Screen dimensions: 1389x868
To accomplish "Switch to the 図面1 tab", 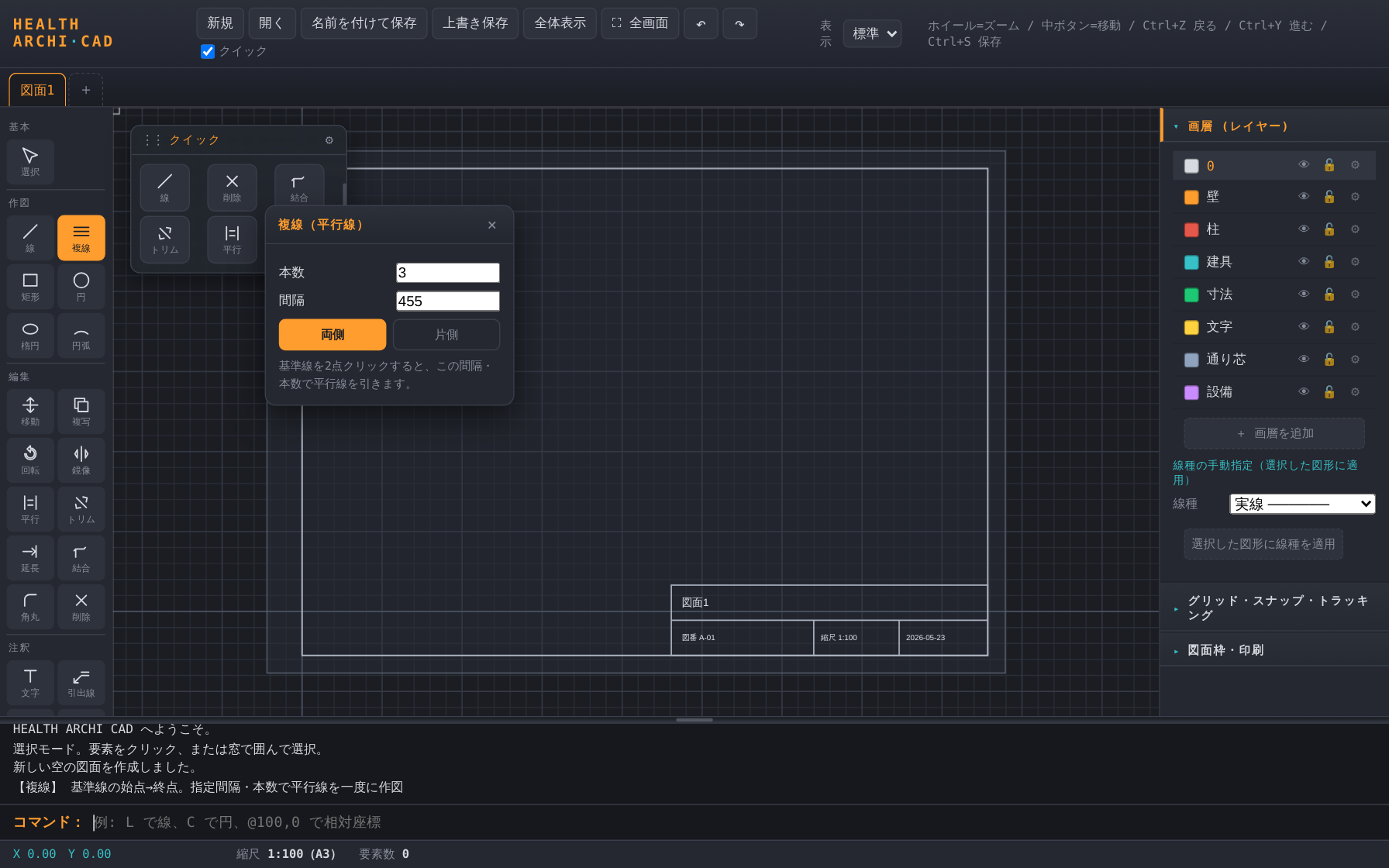I will tap(37, 90).
